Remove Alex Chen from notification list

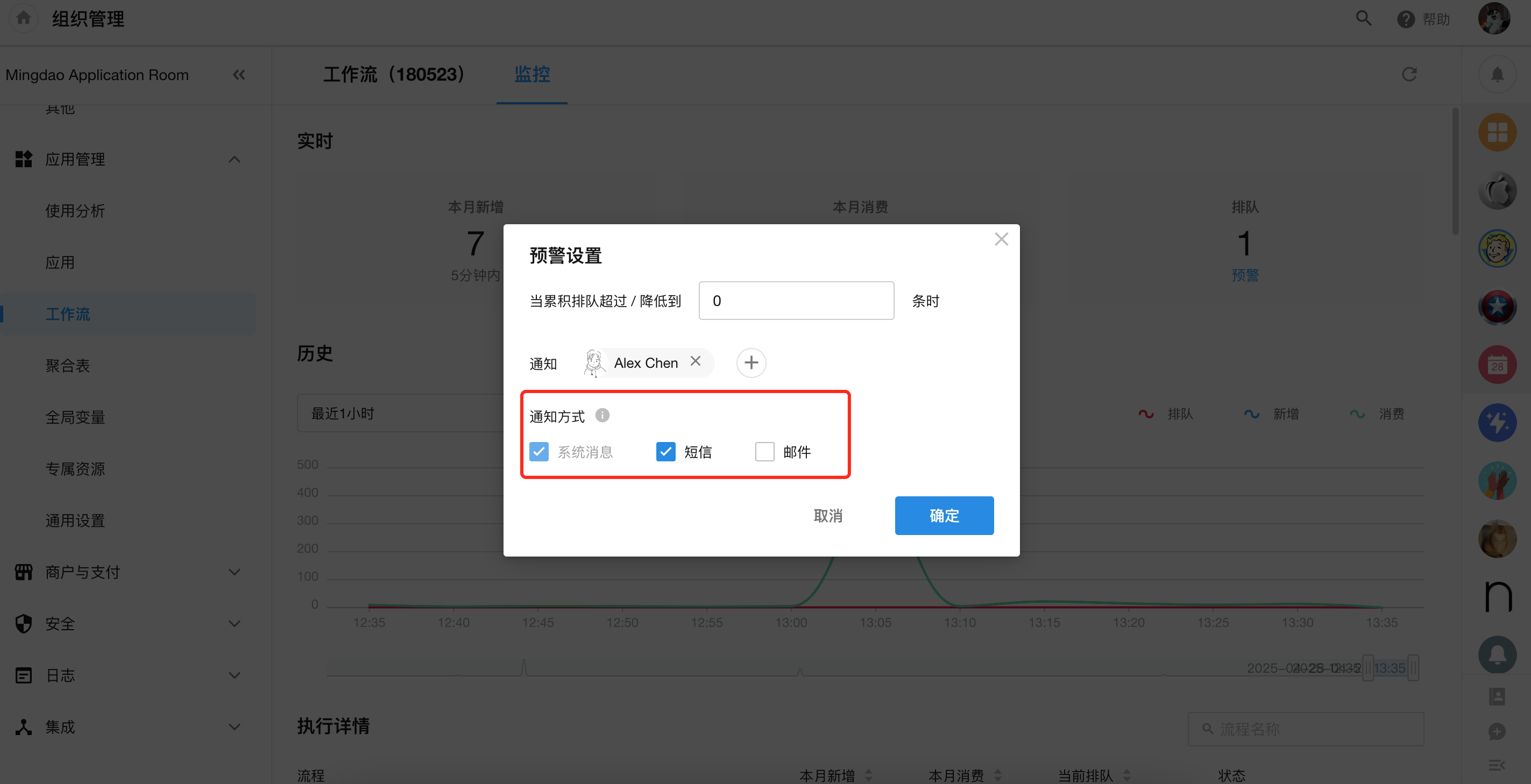[696, 361]
